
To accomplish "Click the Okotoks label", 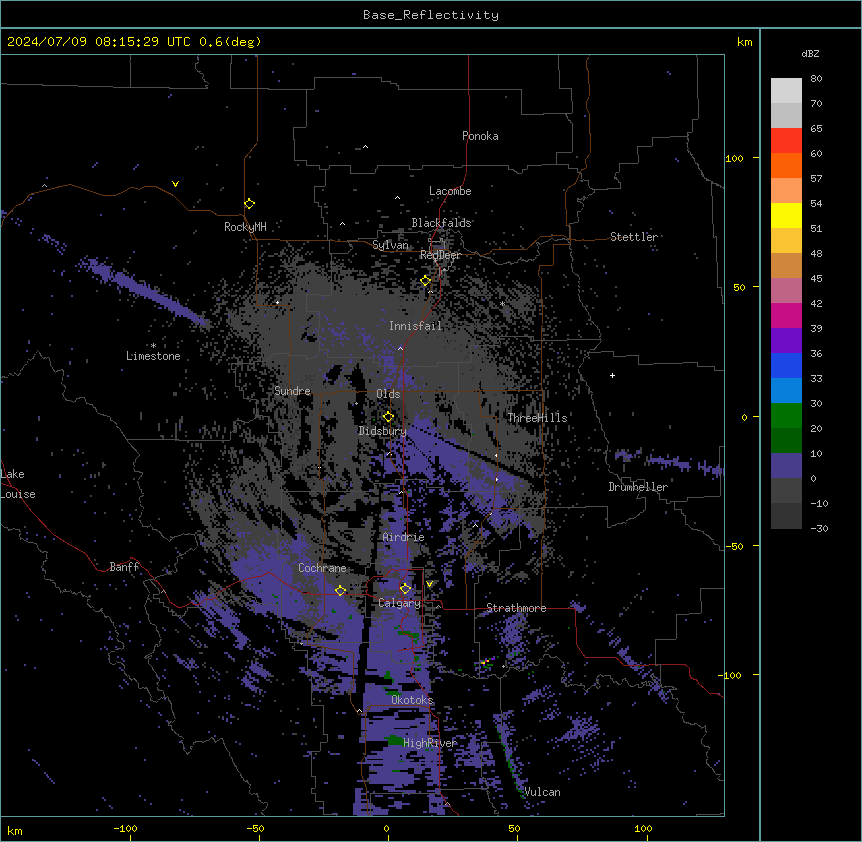I will 412,700.
